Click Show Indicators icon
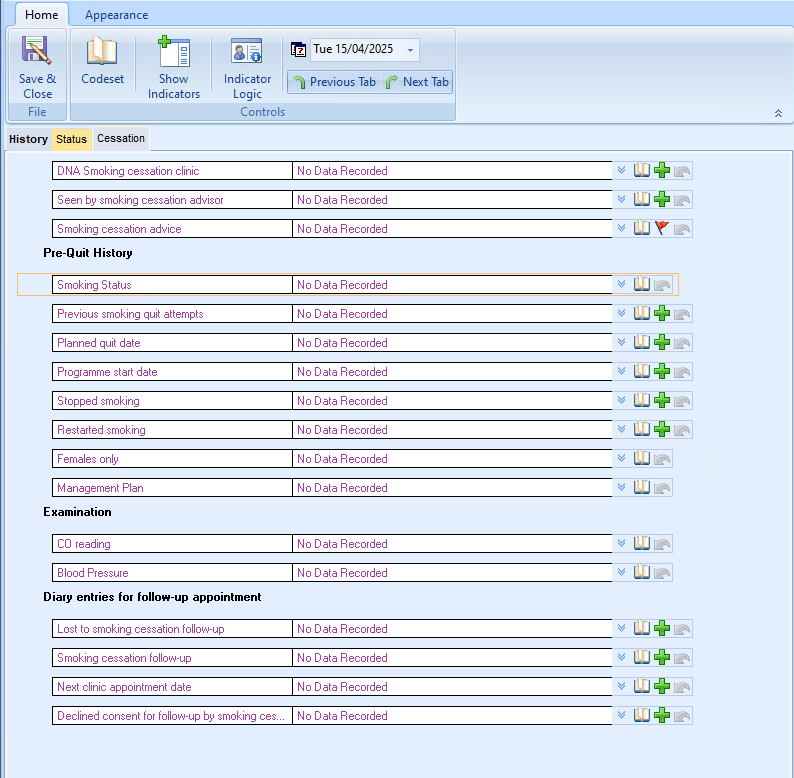Viewport: 794px width, 778px height. (174, 51)
